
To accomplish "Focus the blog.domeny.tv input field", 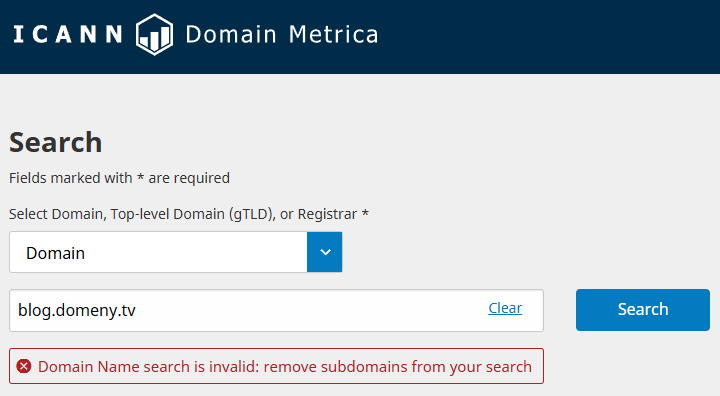I will (x=276, y=311).
